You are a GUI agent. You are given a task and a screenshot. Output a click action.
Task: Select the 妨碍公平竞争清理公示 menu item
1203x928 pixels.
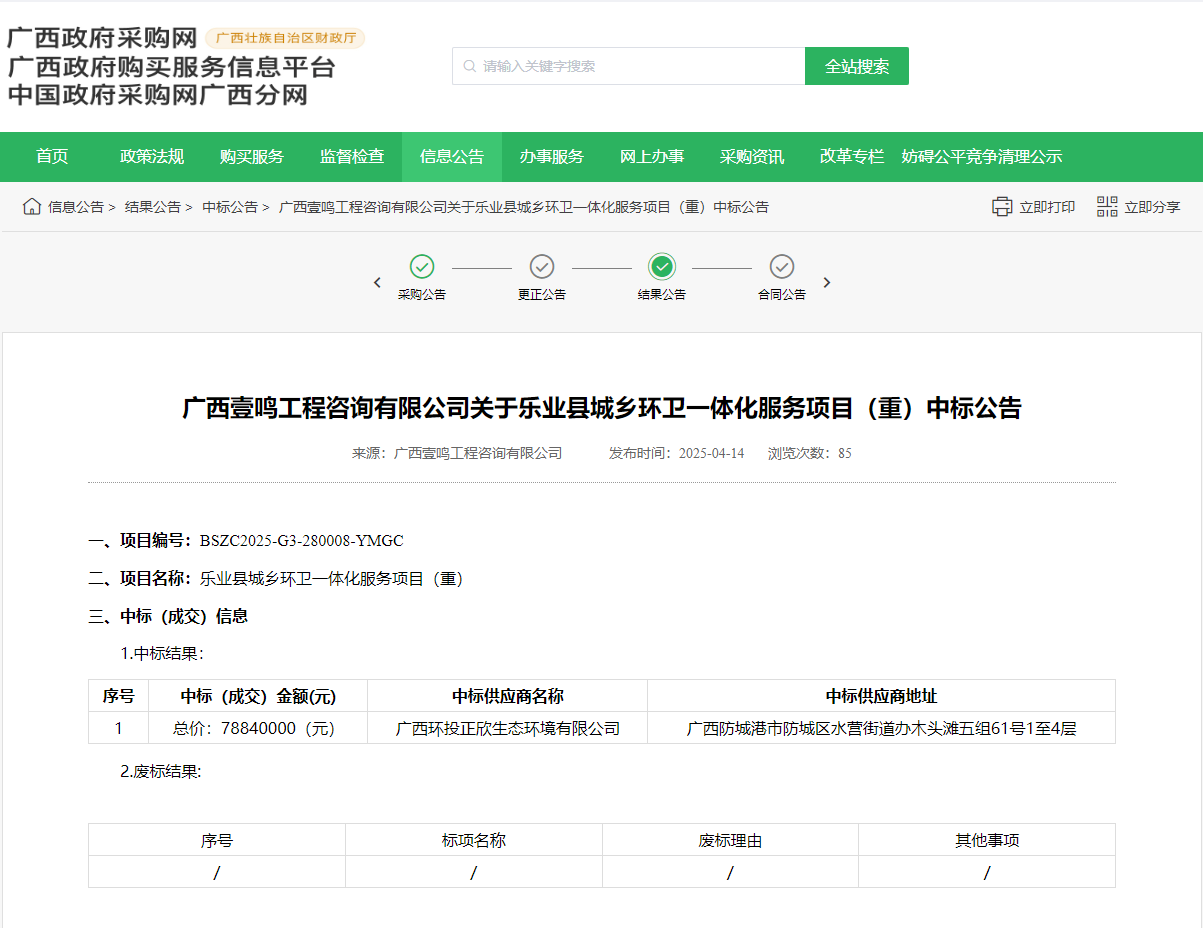981,157
